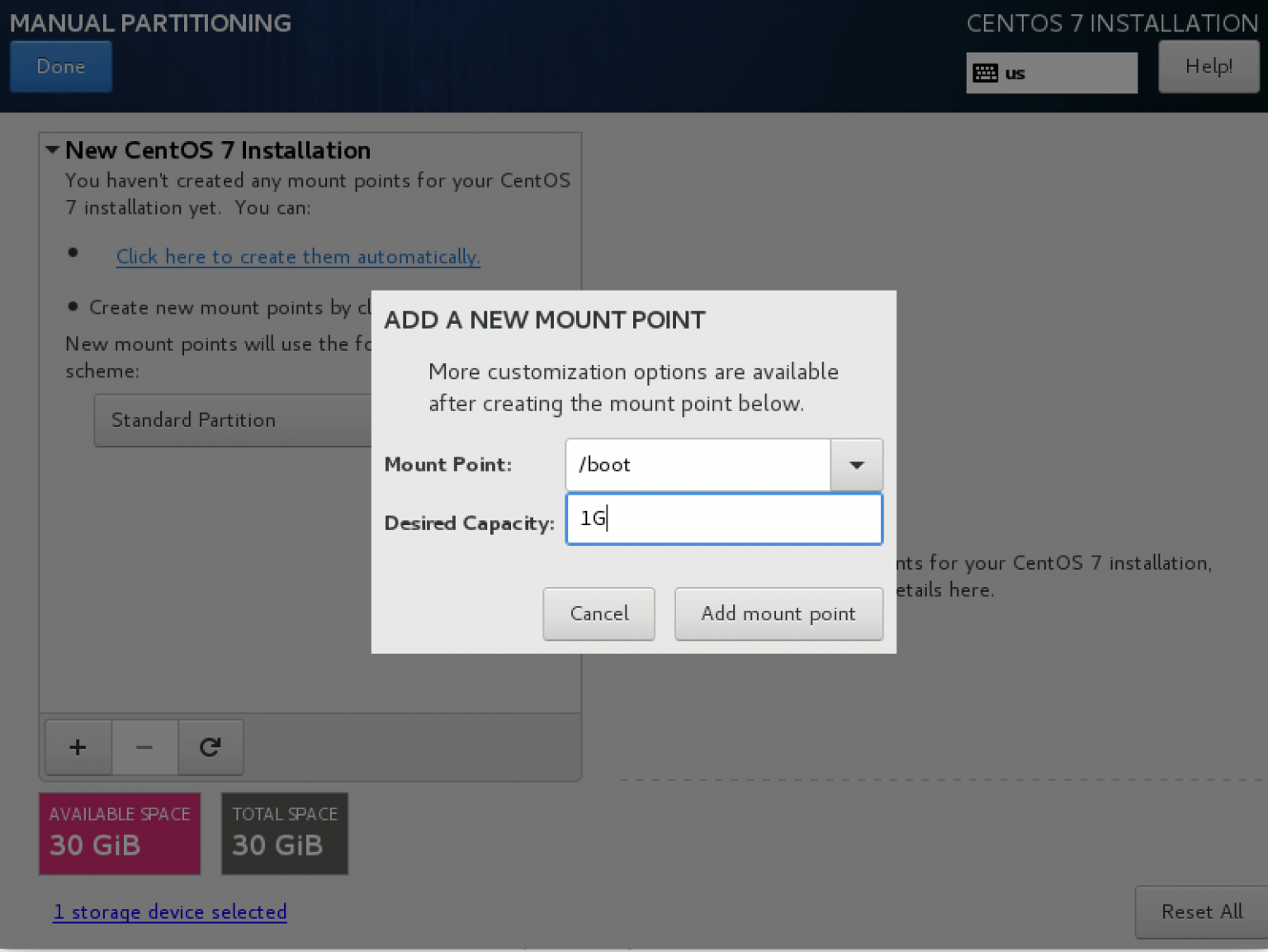Open the Help! button

[x=1209, y=67]
